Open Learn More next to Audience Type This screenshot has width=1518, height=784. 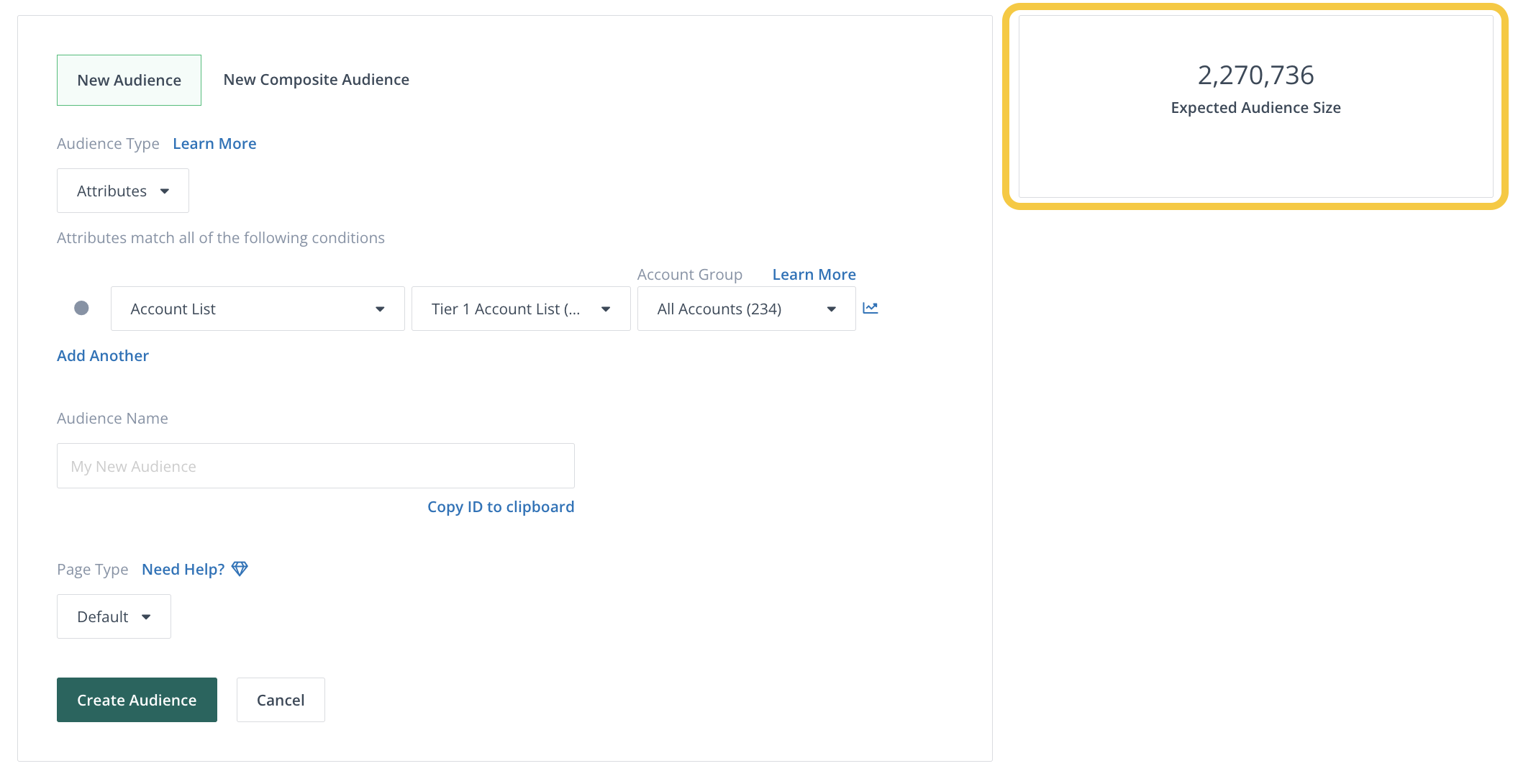[214, 143]
